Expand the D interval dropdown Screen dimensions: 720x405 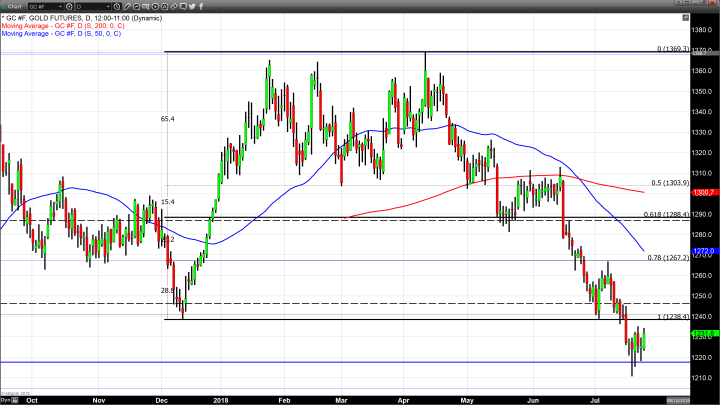tap(96, 5)
